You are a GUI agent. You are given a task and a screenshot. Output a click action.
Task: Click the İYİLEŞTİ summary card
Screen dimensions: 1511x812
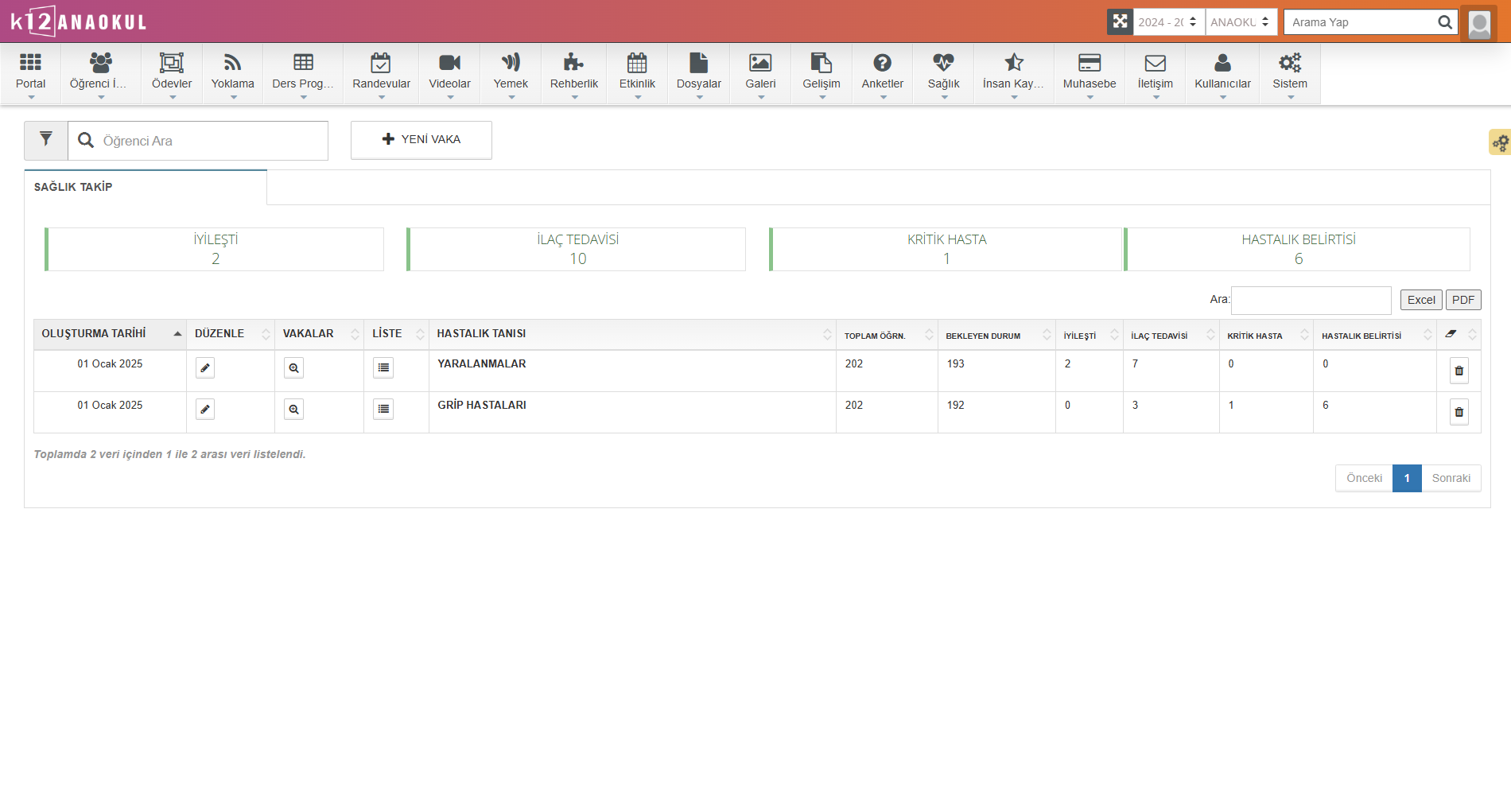[215, 249]
